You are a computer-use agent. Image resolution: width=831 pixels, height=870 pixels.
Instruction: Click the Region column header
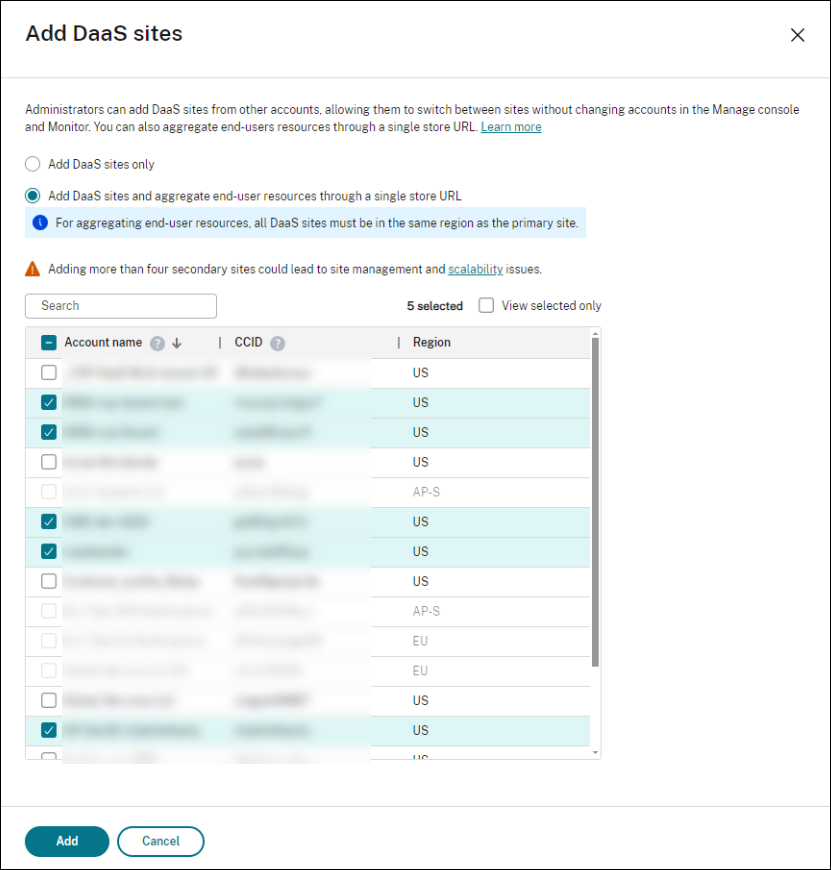tap(432, 343)
